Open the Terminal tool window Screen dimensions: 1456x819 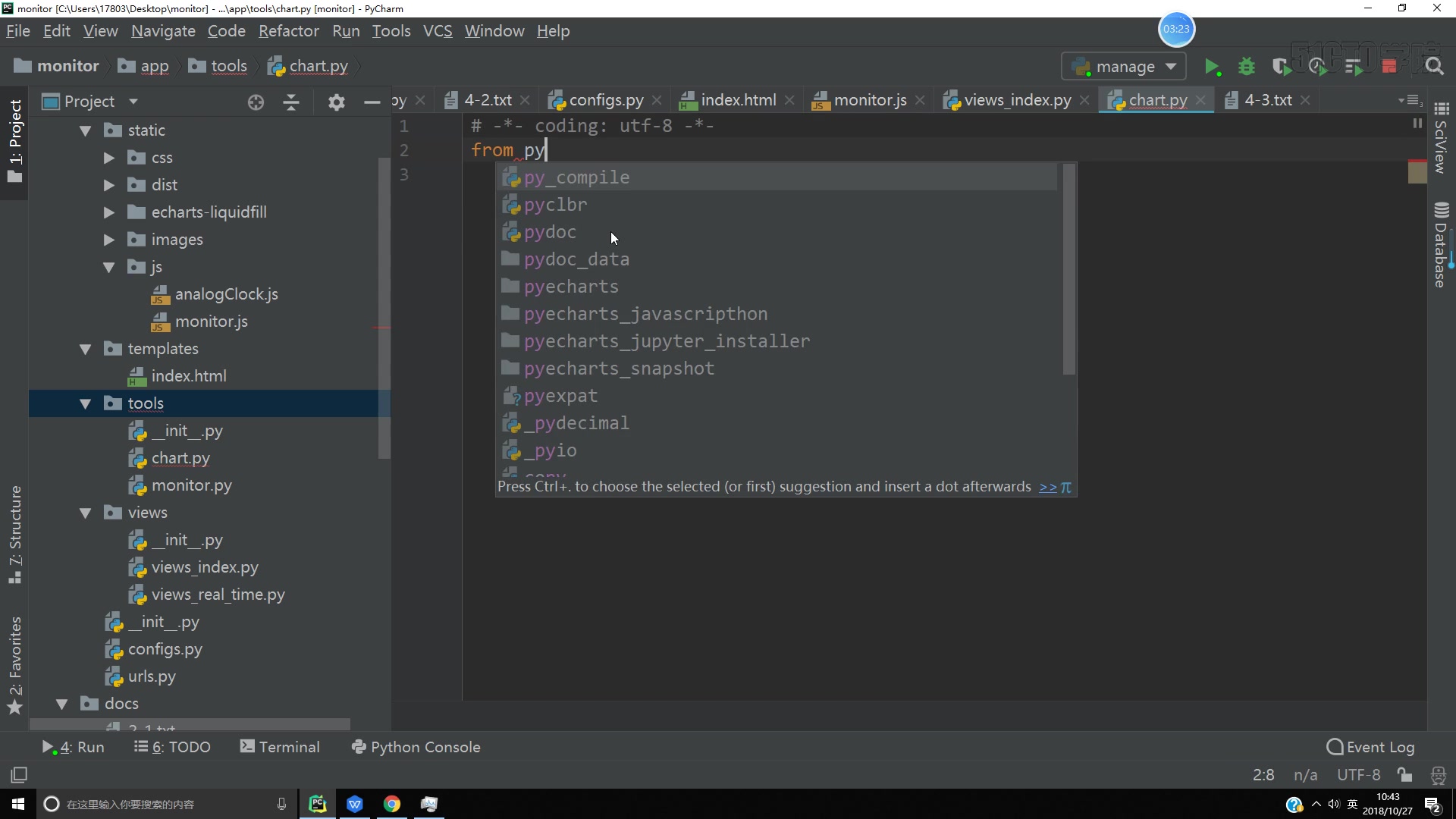pos(280,747)
